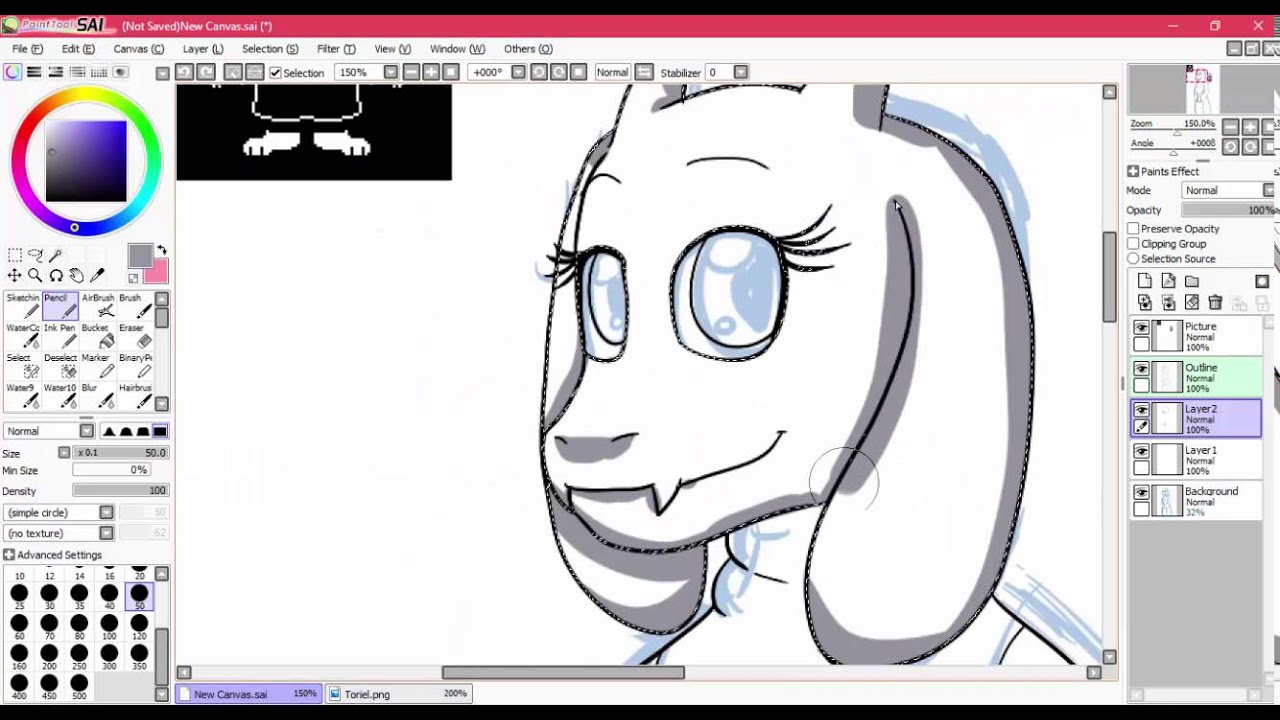This screenshot has height=720, width=1280.
Task: Hide the Picture layer
Action: coord(1141,328)
